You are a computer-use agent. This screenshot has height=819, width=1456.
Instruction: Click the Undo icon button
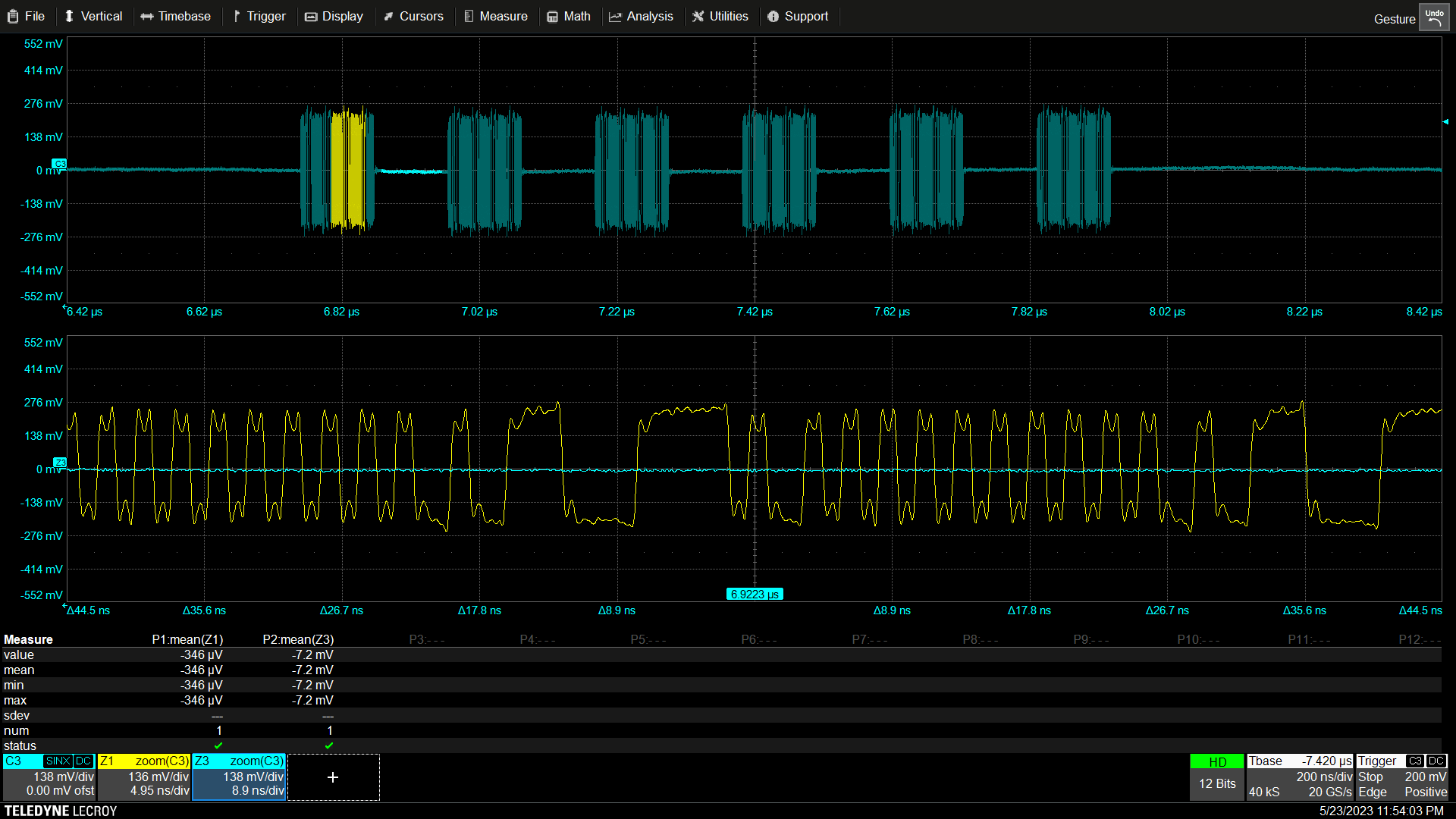[x=1434, y=17]
